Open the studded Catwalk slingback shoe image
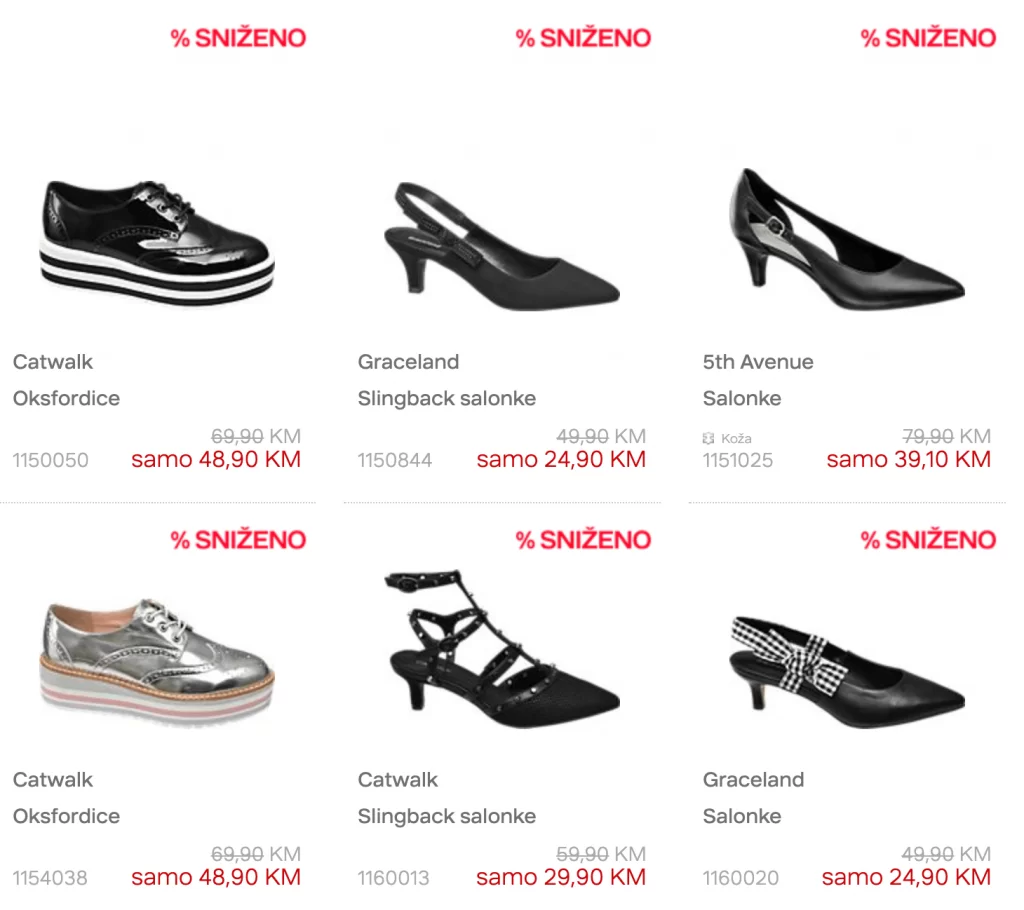Screen dimensions: 1024x910 coord(502,649)
